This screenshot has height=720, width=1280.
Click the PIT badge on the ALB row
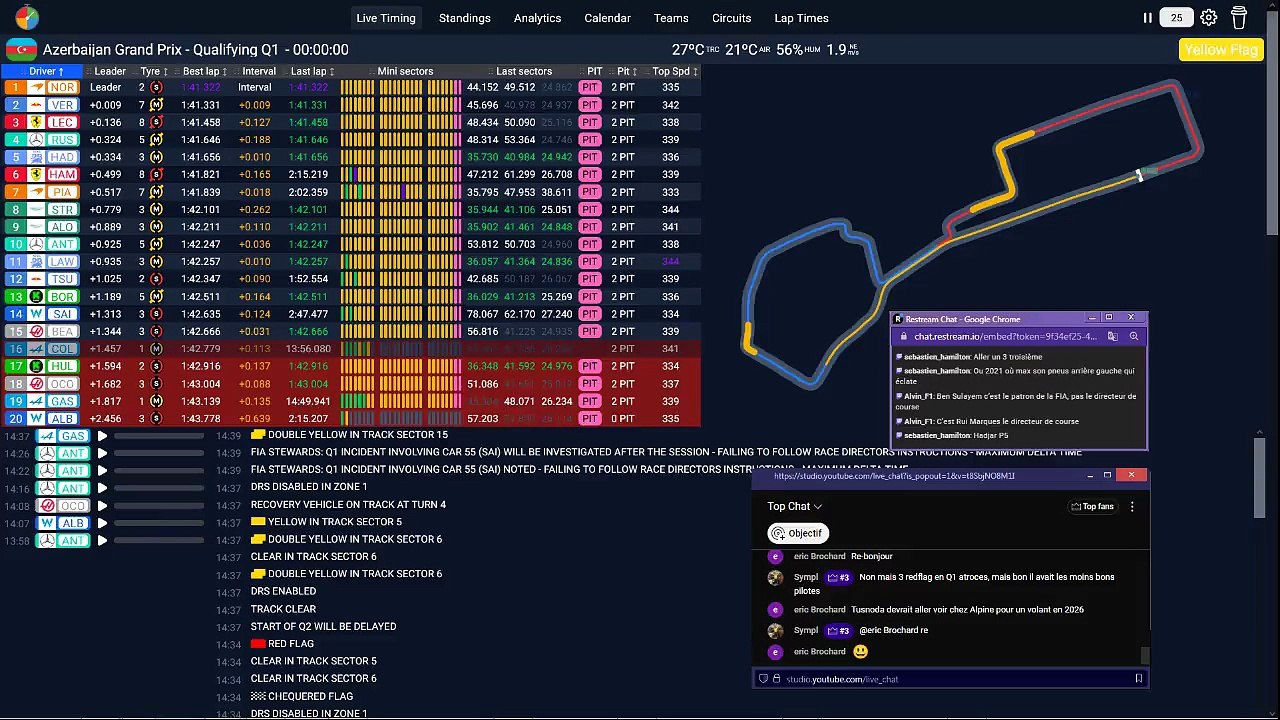coord(590,418)
